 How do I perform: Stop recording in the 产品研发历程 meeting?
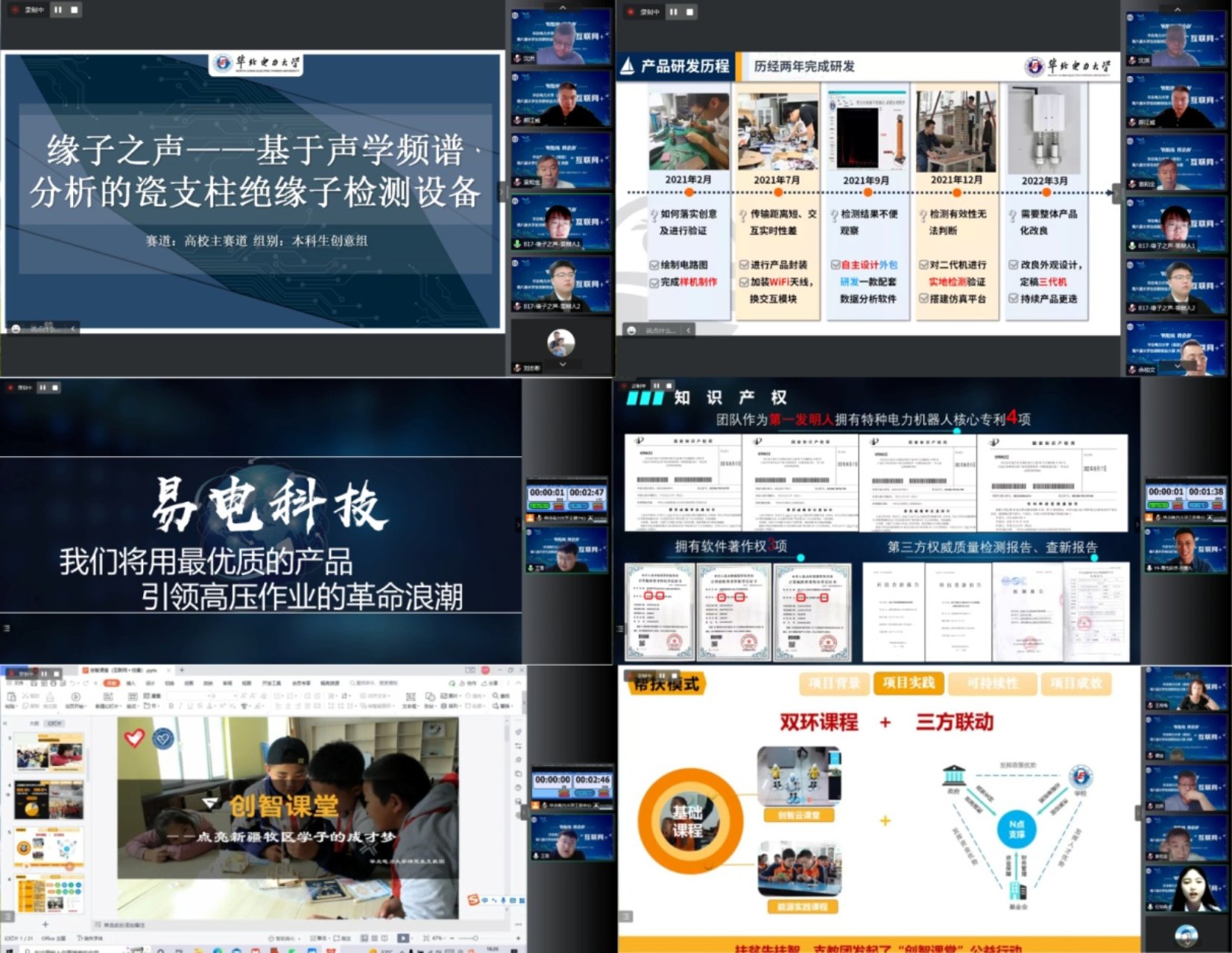pos(689,11)
